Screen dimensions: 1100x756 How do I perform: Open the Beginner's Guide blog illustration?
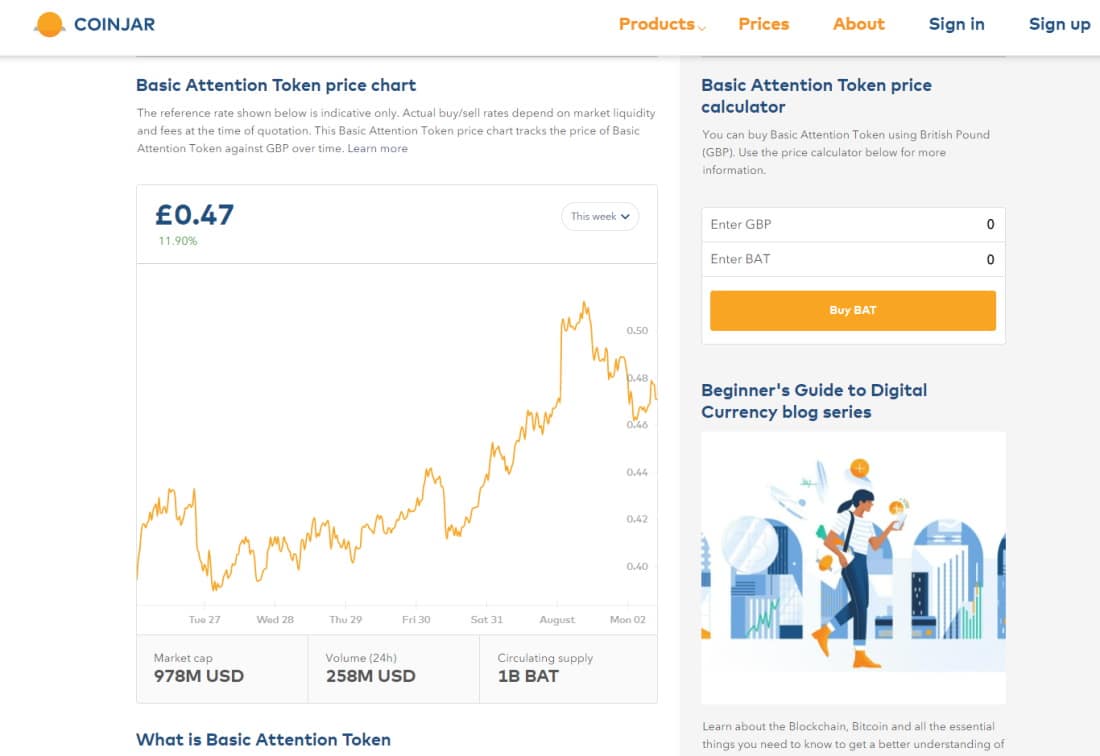853,567
